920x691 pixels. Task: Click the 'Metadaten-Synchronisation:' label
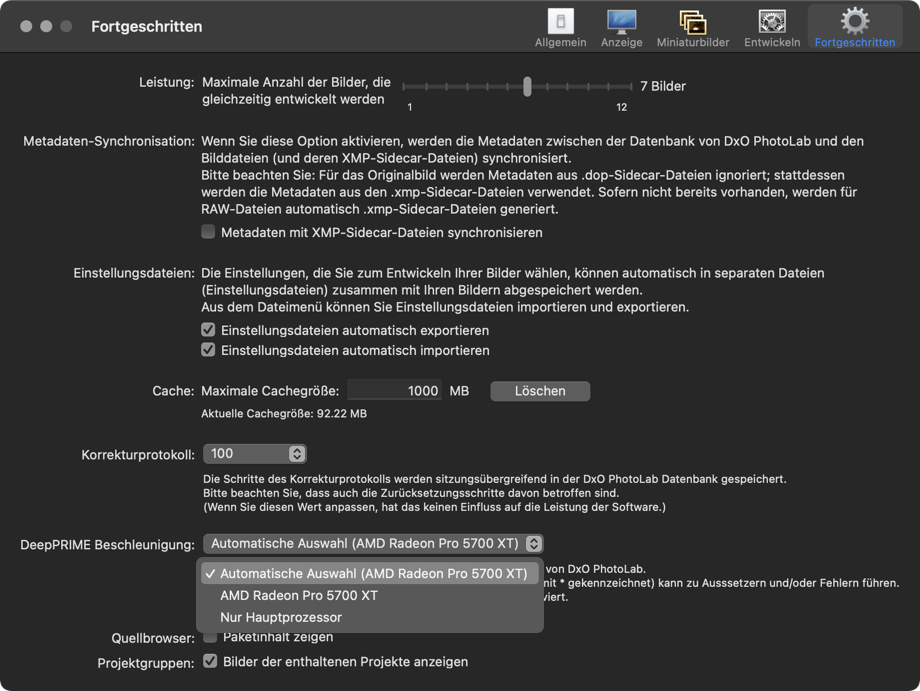(109, 141)
